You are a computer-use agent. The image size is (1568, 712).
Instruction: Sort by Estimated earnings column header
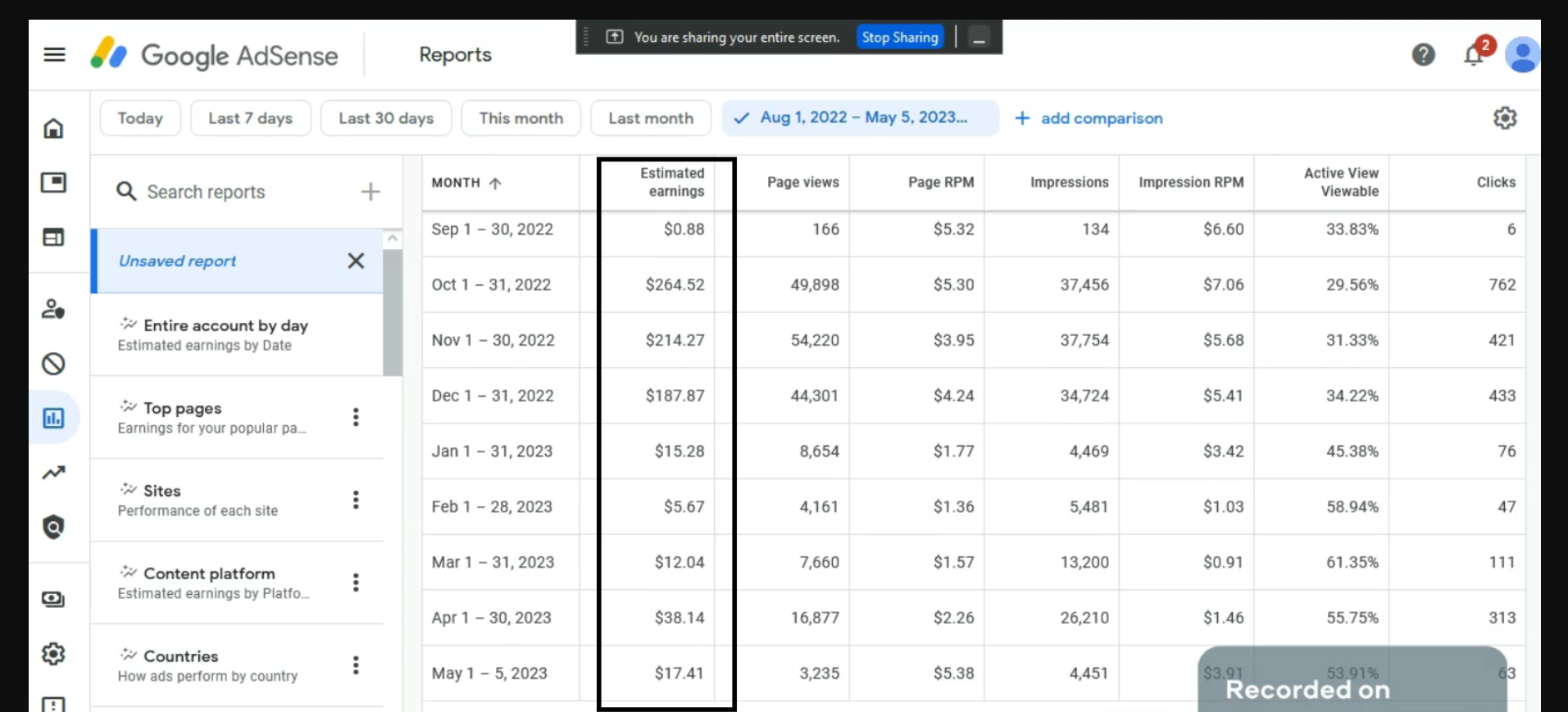click(x=672, y=182)
